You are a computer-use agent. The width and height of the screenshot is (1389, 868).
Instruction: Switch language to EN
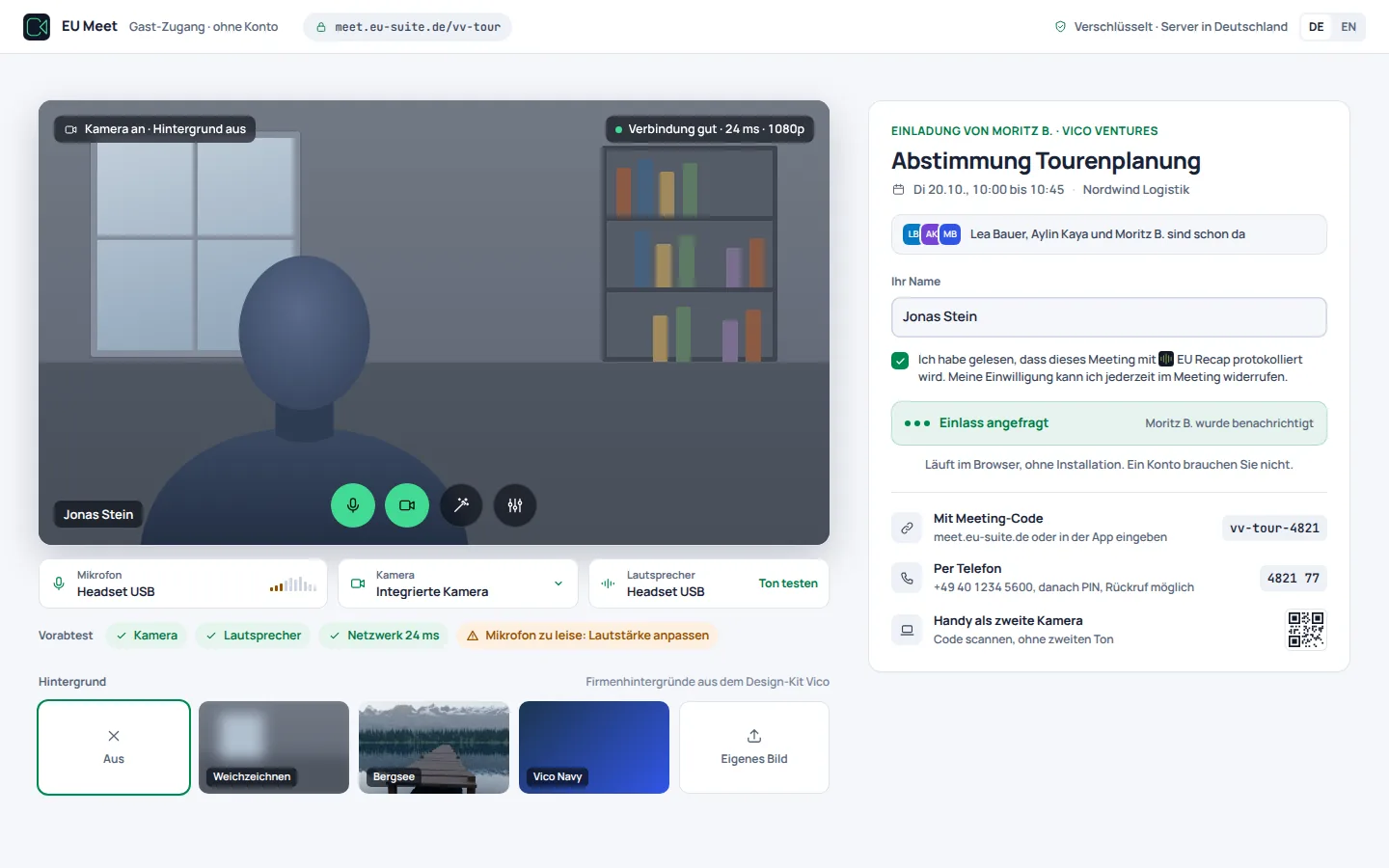click(1348, 27)
